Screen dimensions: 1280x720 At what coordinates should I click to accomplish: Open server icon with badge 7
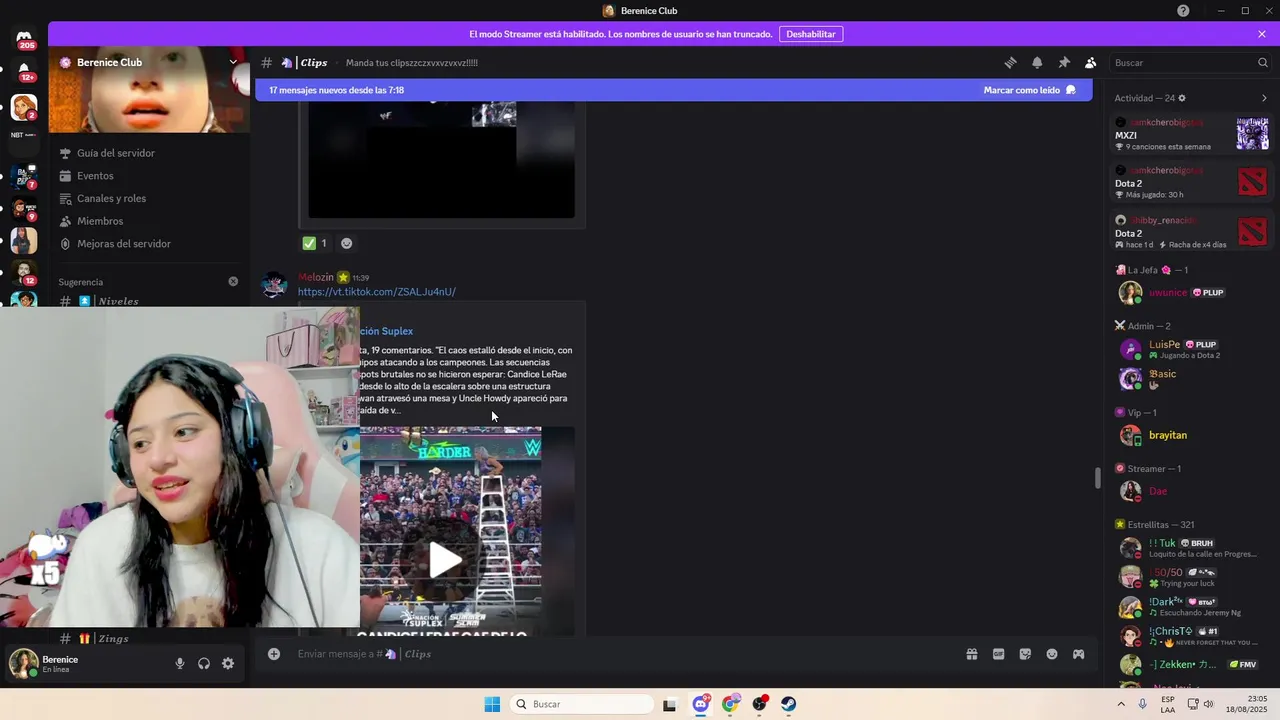(x=24, y=178)
